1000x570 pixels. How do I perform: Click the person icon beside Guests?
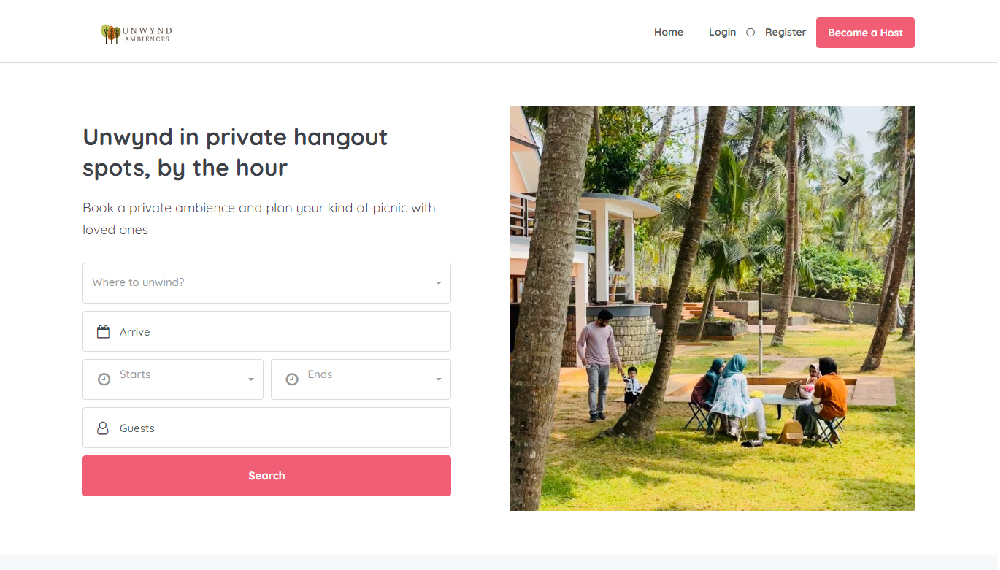click(103, 428)
